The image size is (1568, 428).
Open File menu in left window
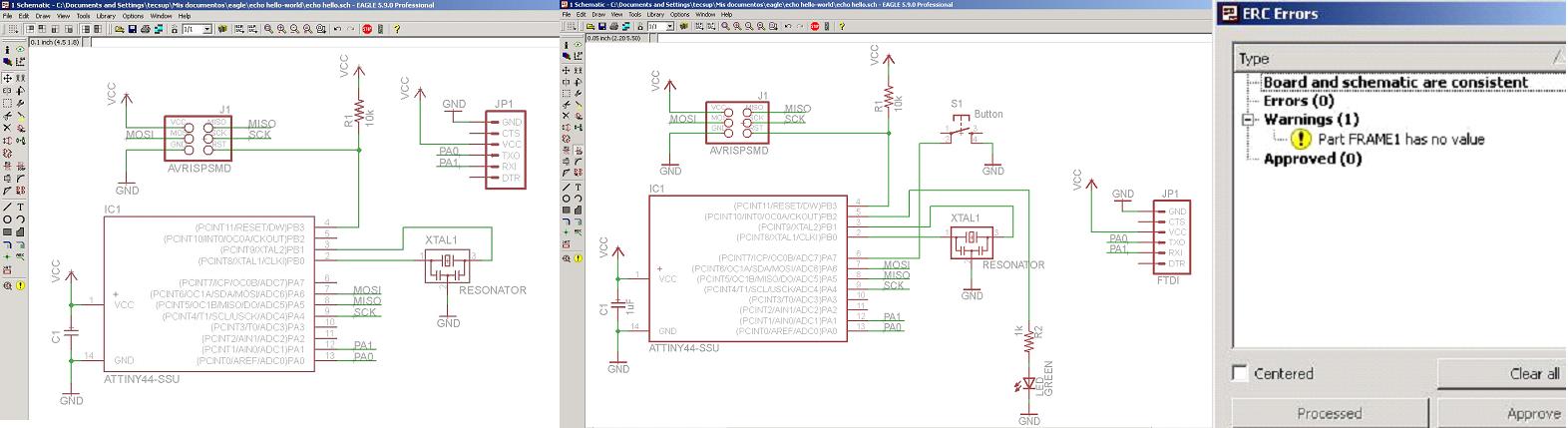pyautogui.click(x=7, y=16)
